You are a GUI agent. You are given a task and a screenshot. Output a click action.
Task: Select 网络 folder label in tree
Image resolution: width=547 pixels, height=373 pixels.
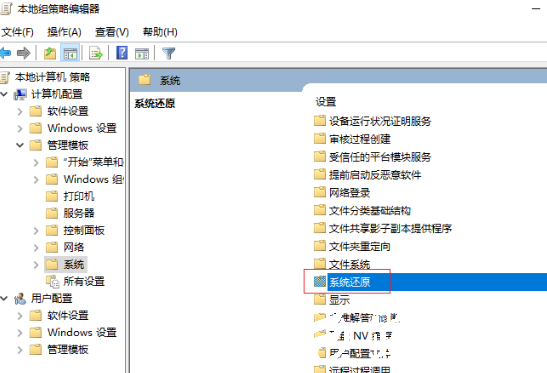74,247
